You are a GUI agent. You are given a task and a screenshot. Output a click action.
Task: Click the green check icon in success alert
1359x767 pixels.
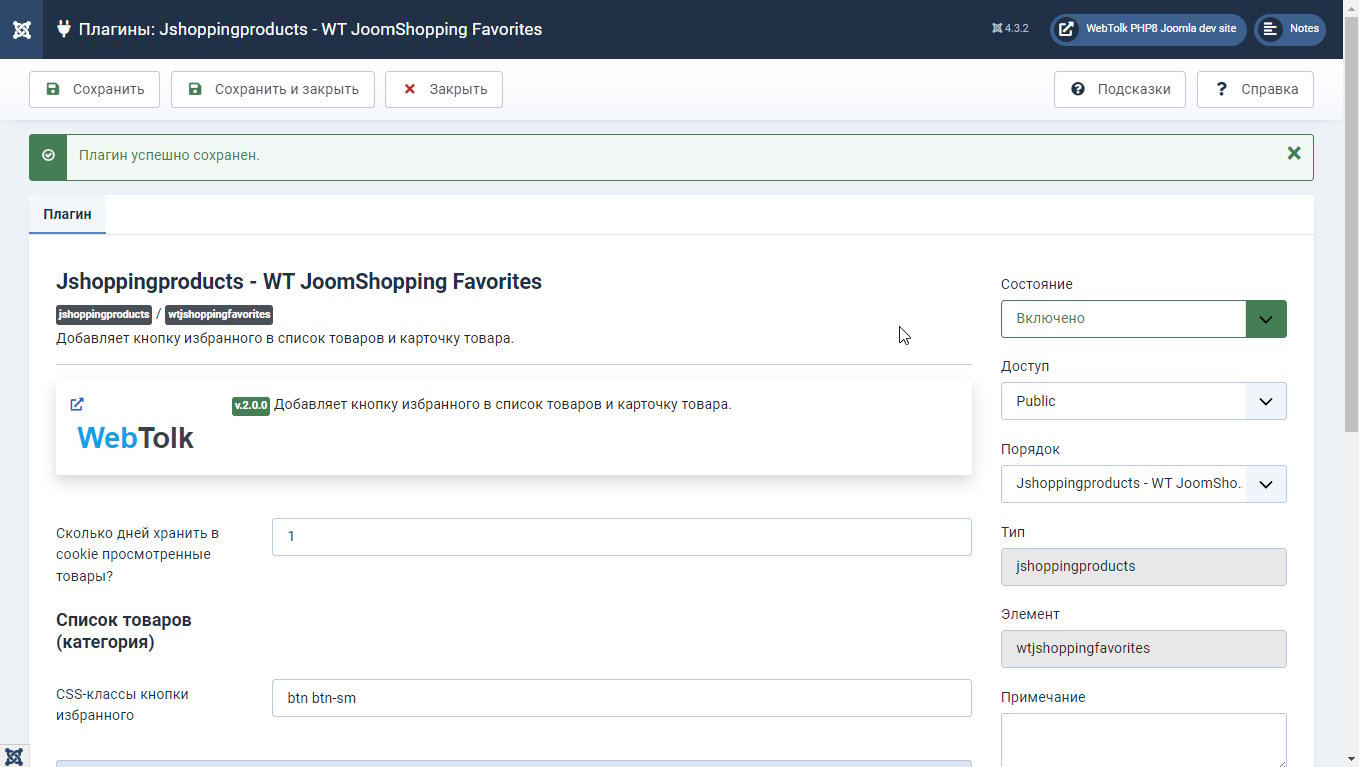tap(48, 156)
